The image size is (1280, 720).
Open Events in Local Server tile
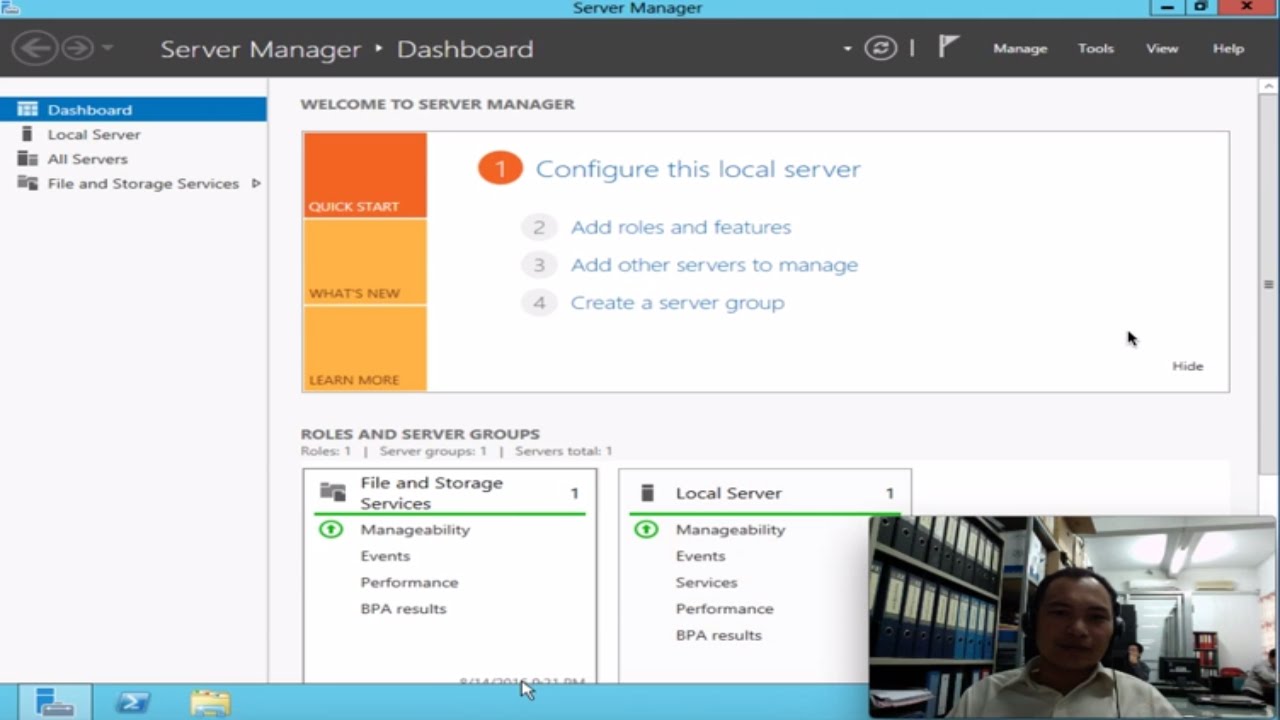(x=700, y=556)
